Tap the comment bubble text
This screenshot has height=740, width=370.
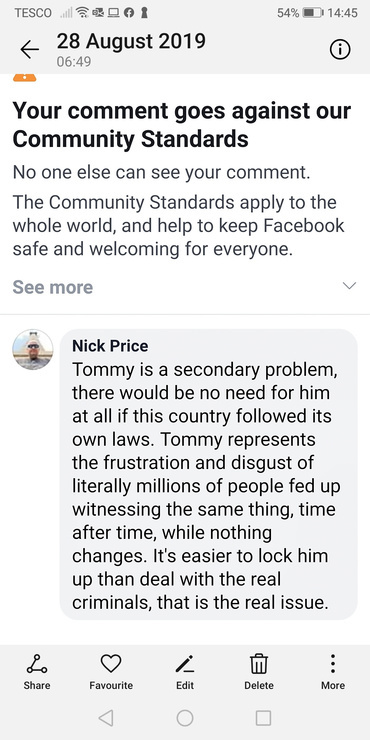(205, 486)
